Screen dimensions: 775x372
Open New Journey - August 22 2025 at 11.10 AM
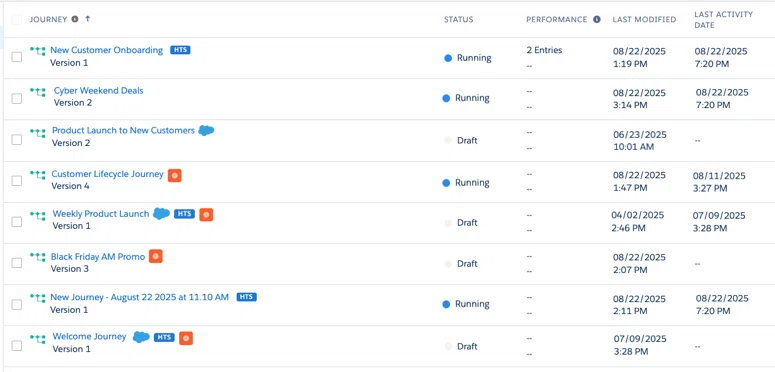pos(139,297)
